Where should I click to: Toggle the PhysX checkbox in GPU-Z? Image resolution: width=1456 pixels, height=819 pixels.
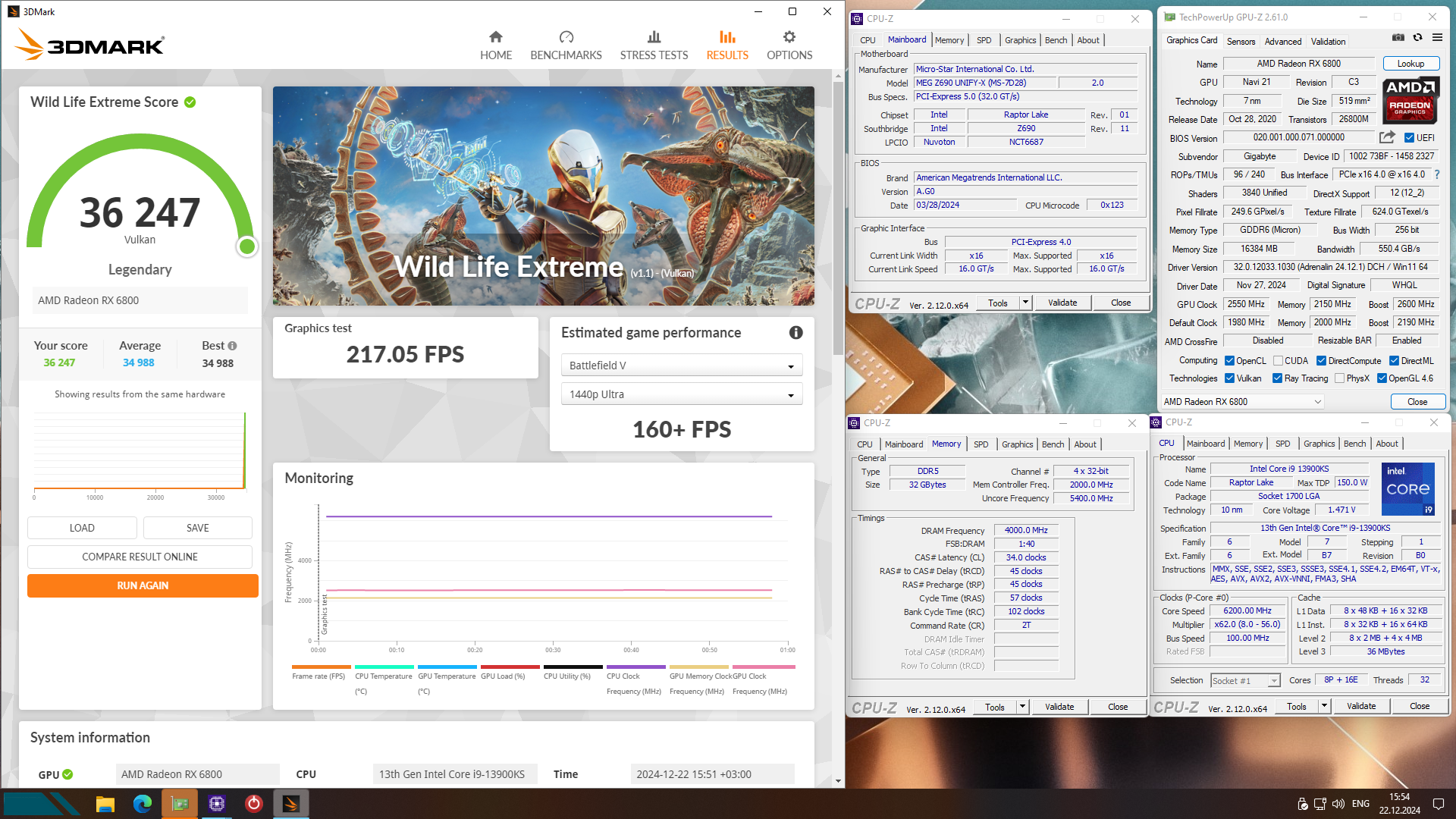pos(1339,378)
